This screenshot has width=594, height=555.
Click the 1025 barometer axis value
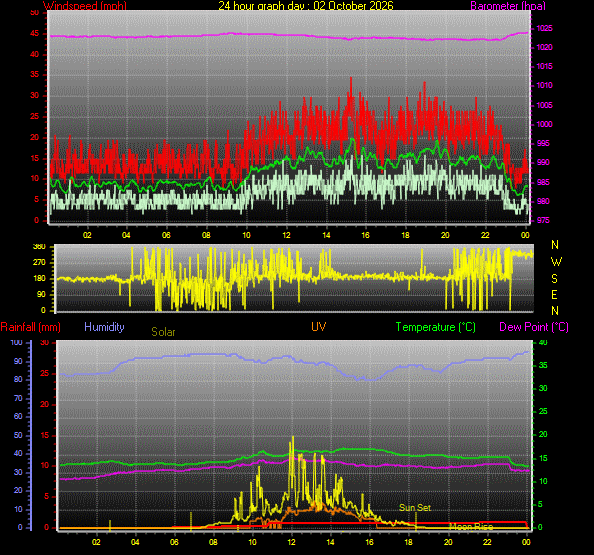(x=544, y=28)
